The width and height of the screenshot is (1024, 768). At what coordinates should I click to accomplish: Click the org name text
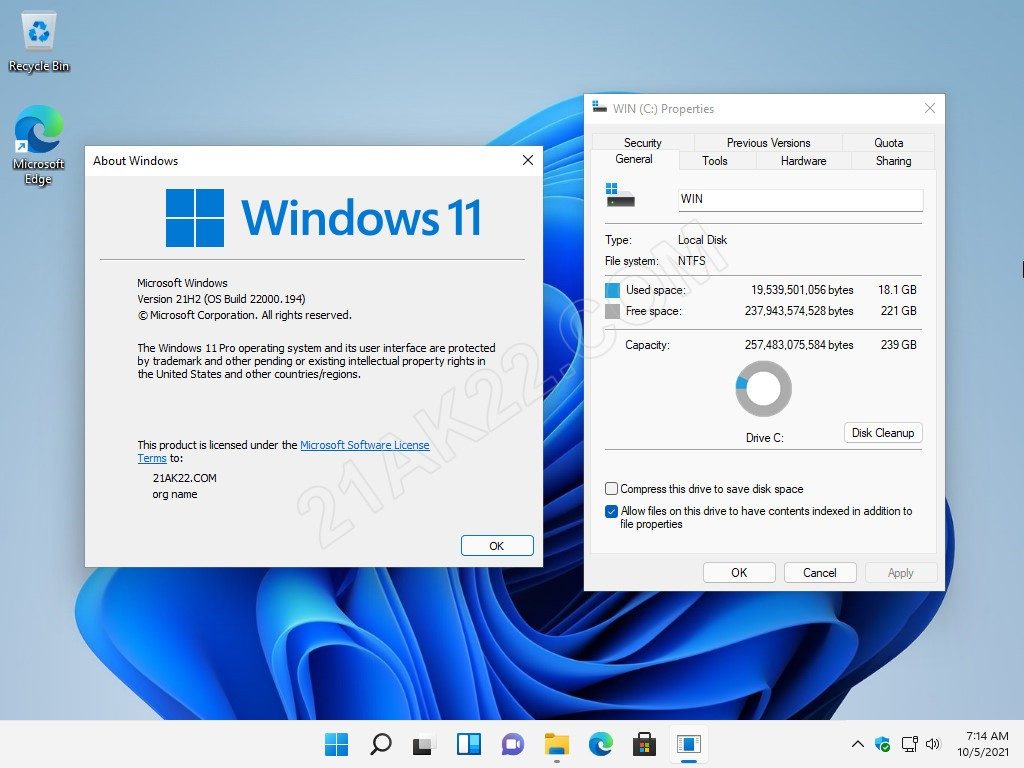coord(175,494)
